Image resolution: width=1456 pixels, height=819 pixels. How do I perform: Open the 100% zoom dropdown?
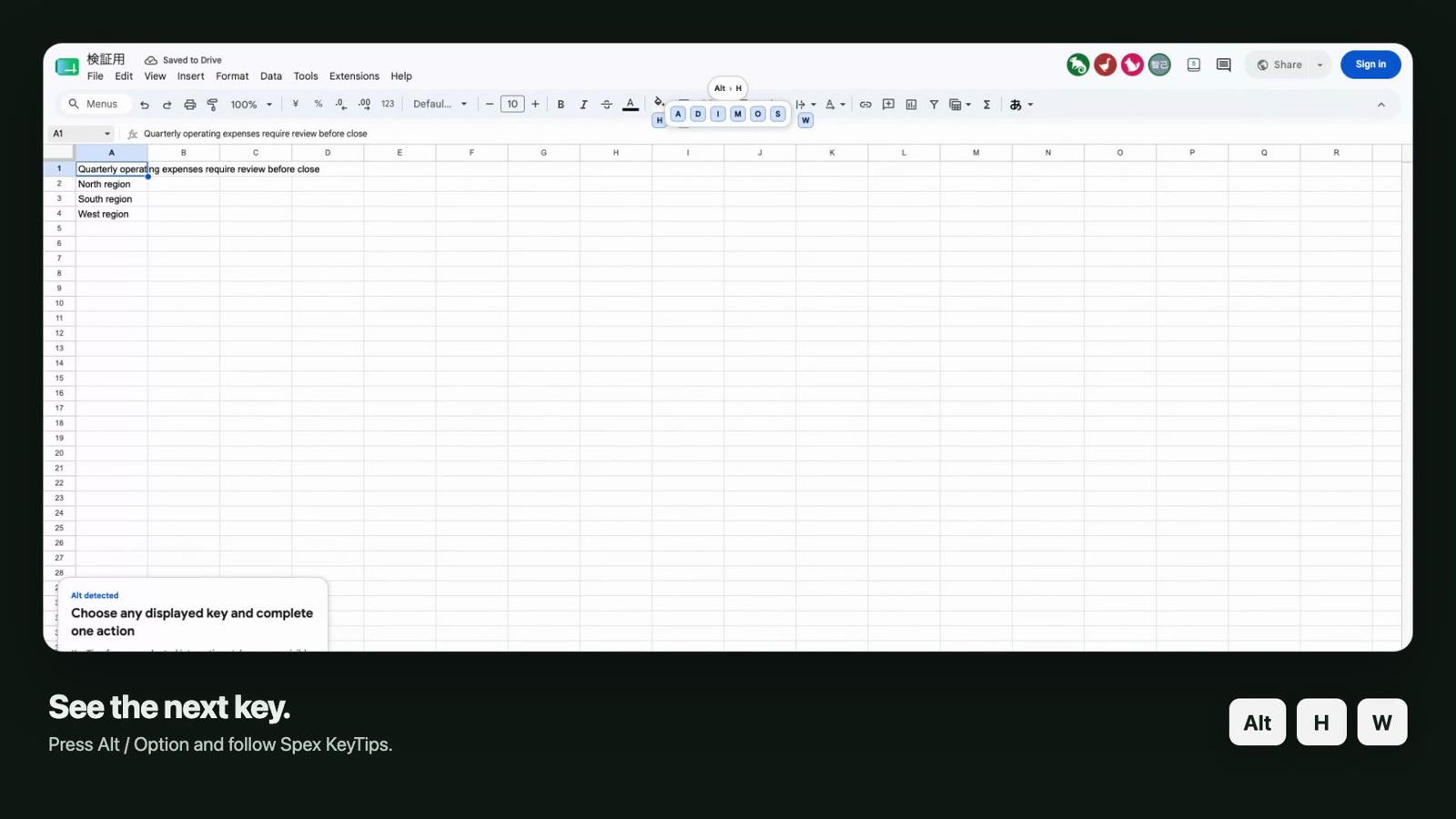click(x=251, y=105)
